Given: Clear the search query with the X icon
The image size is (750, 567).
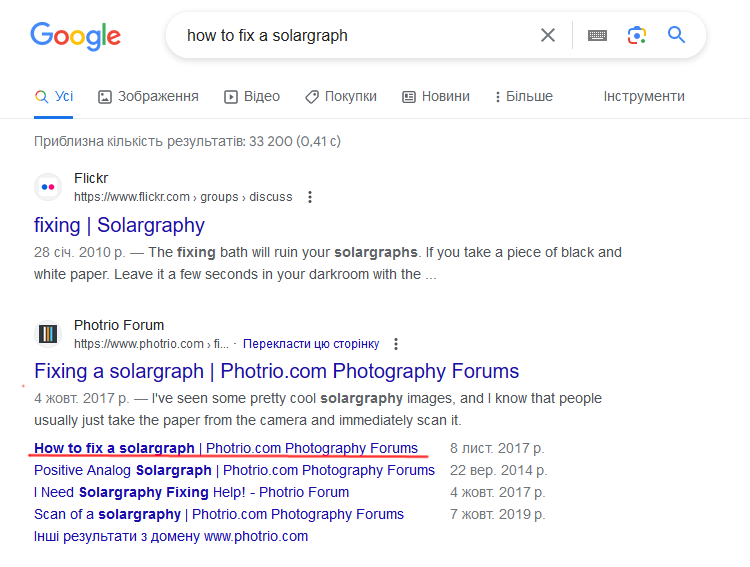Looking at the screenshot, I should [x=548, y=35].
